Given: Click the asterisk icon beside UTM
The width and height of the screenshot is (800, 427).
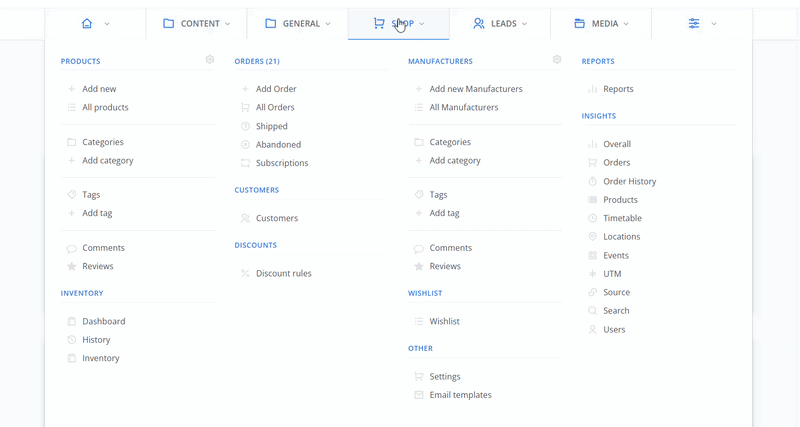Looking at the screenshot, I should coord(592,274).
